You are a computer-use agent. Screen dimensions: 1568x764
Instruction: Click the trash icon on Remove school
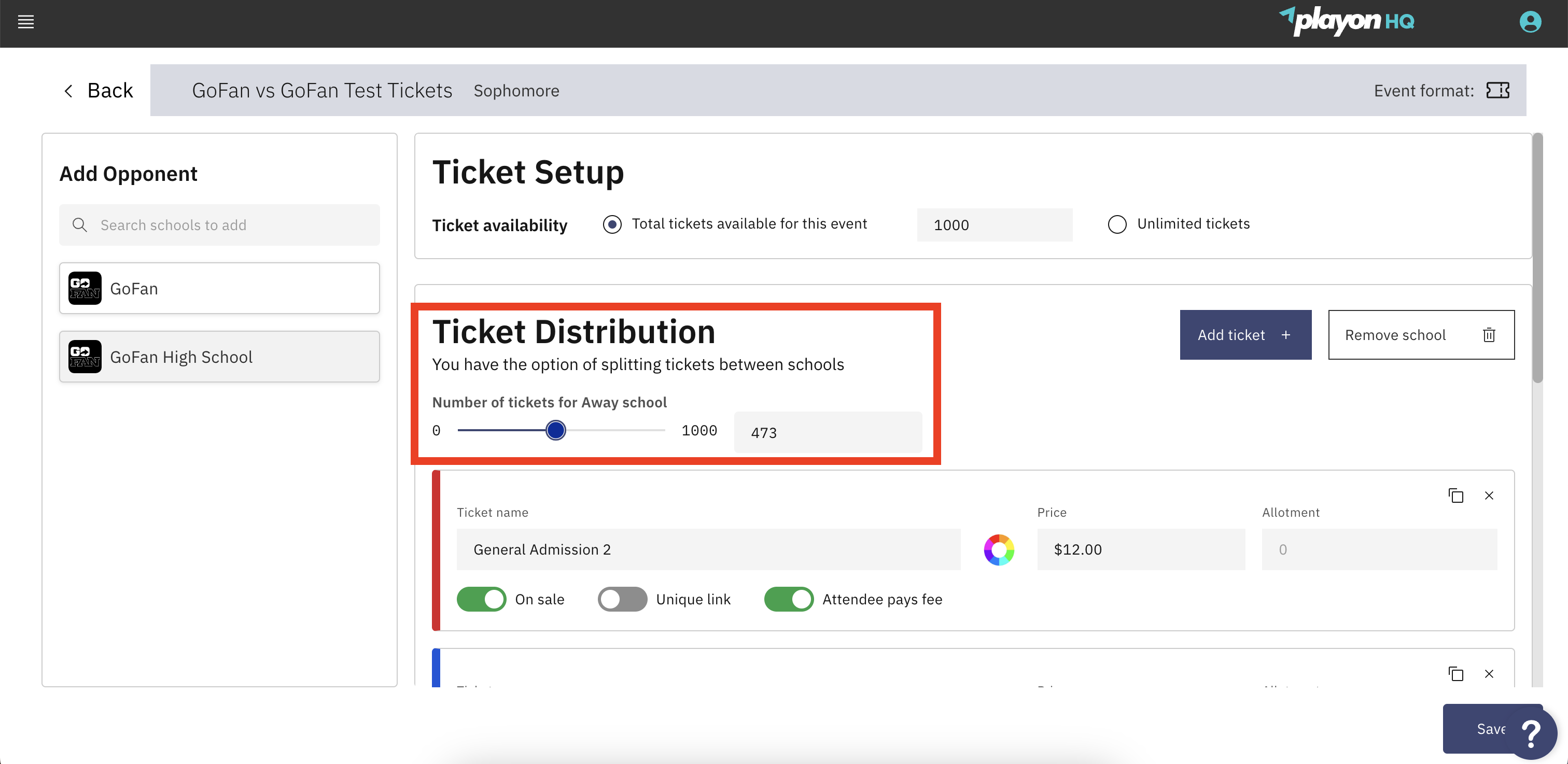[x=1490, y=335]
